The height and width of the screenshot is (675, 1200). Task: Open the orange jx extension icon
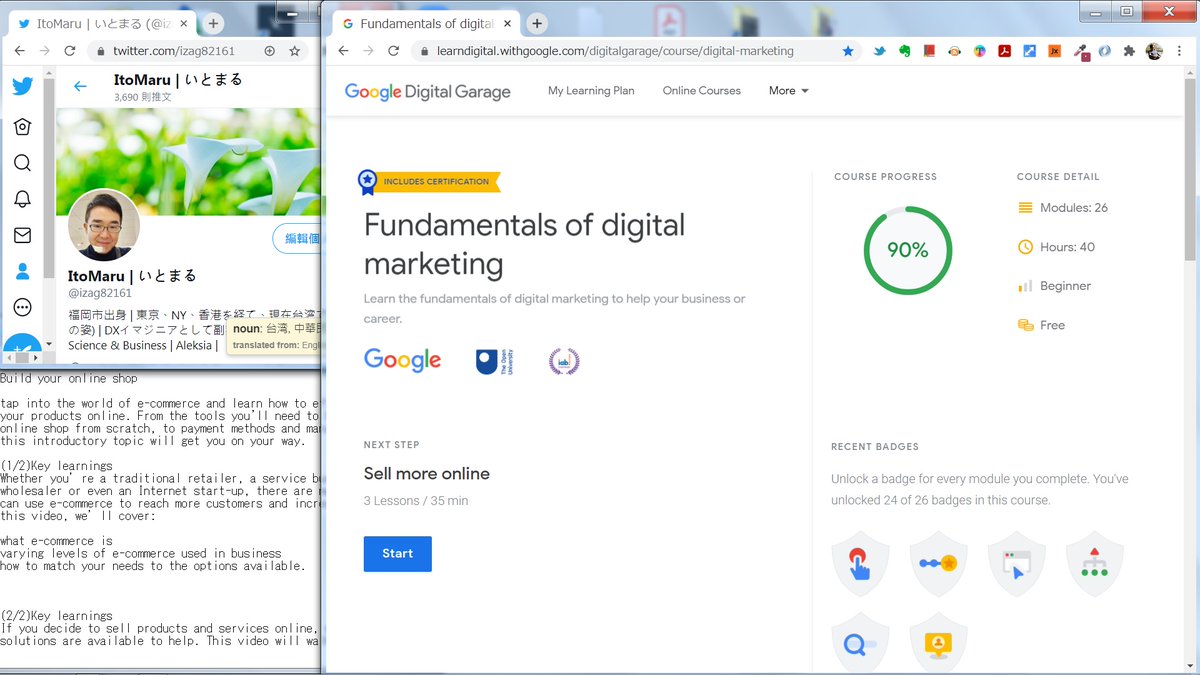point(1054,51)
